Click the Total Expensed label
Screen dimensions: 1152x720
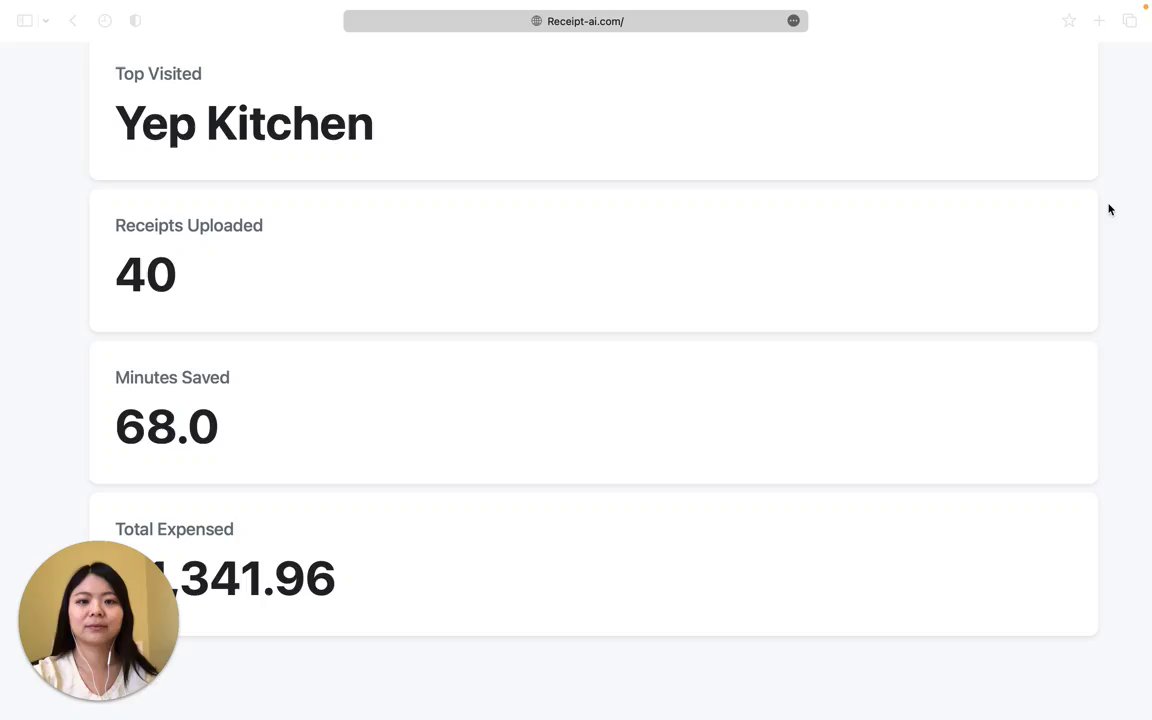[x=174, y=530]
